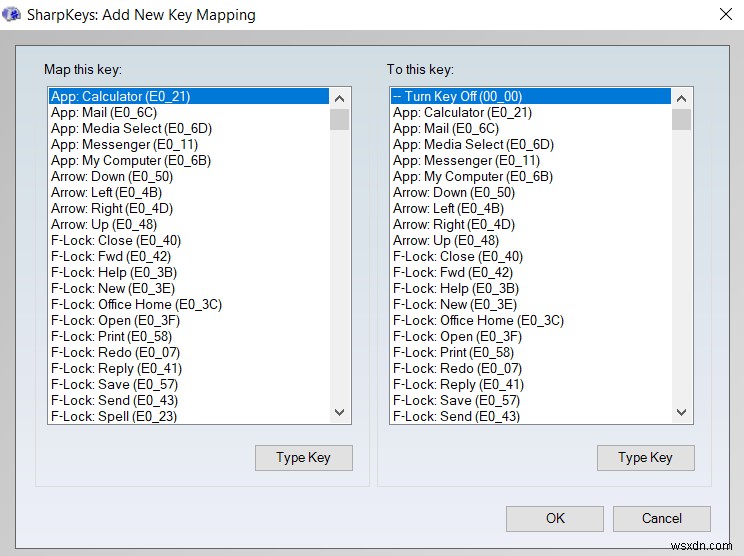
Task: Select App: My Computer in Map this key list
Action: (189, 160)
